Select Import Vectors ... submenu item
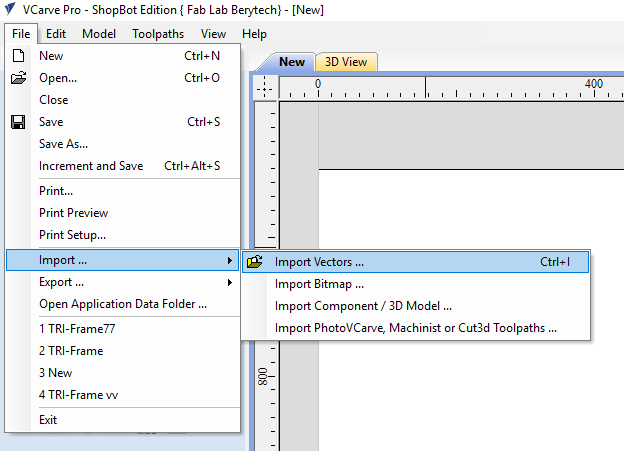The width and height of the screenshot is (624, 451). click(x=415, y=262)
